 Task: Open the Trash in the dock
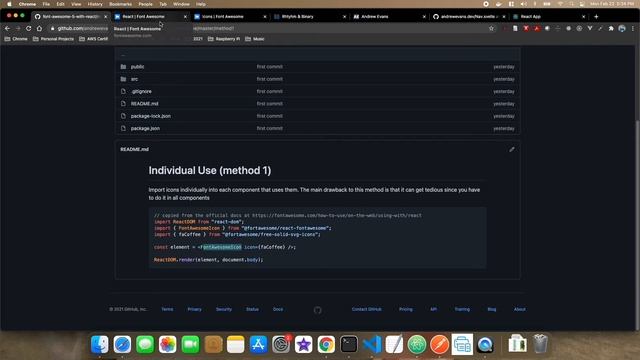(540, 344)
